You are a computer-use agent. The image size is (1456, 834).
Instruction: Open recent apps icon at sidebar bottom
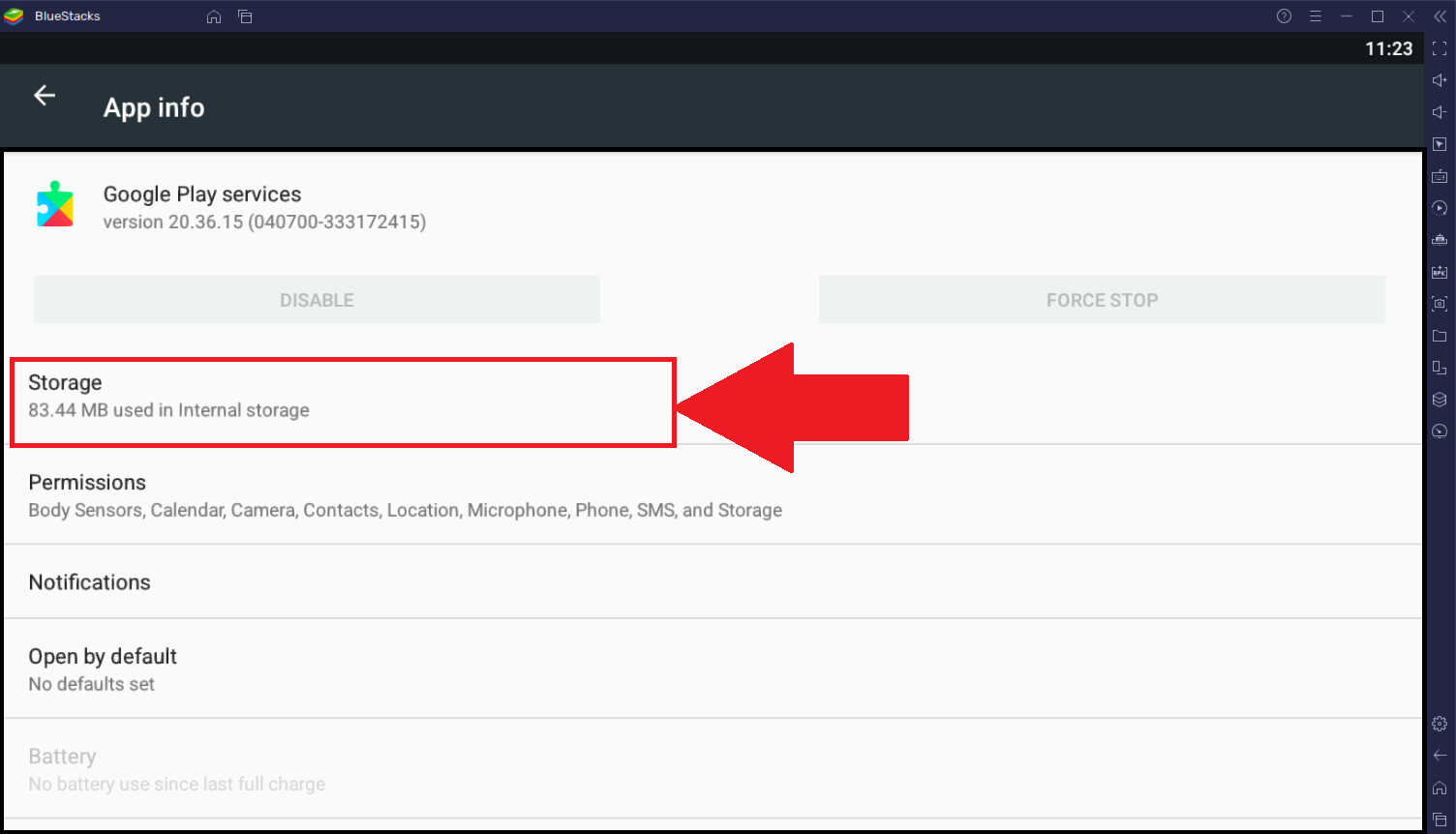point(1440,819)
